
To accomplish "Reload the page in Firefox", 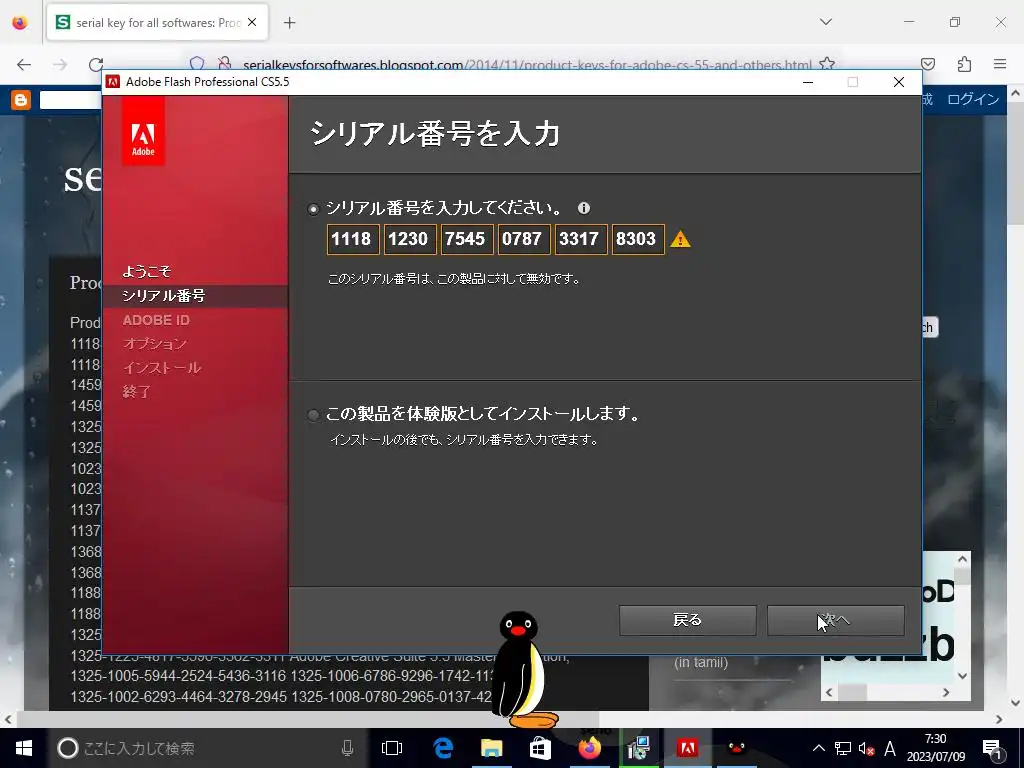I will click(x=96, y=64).
